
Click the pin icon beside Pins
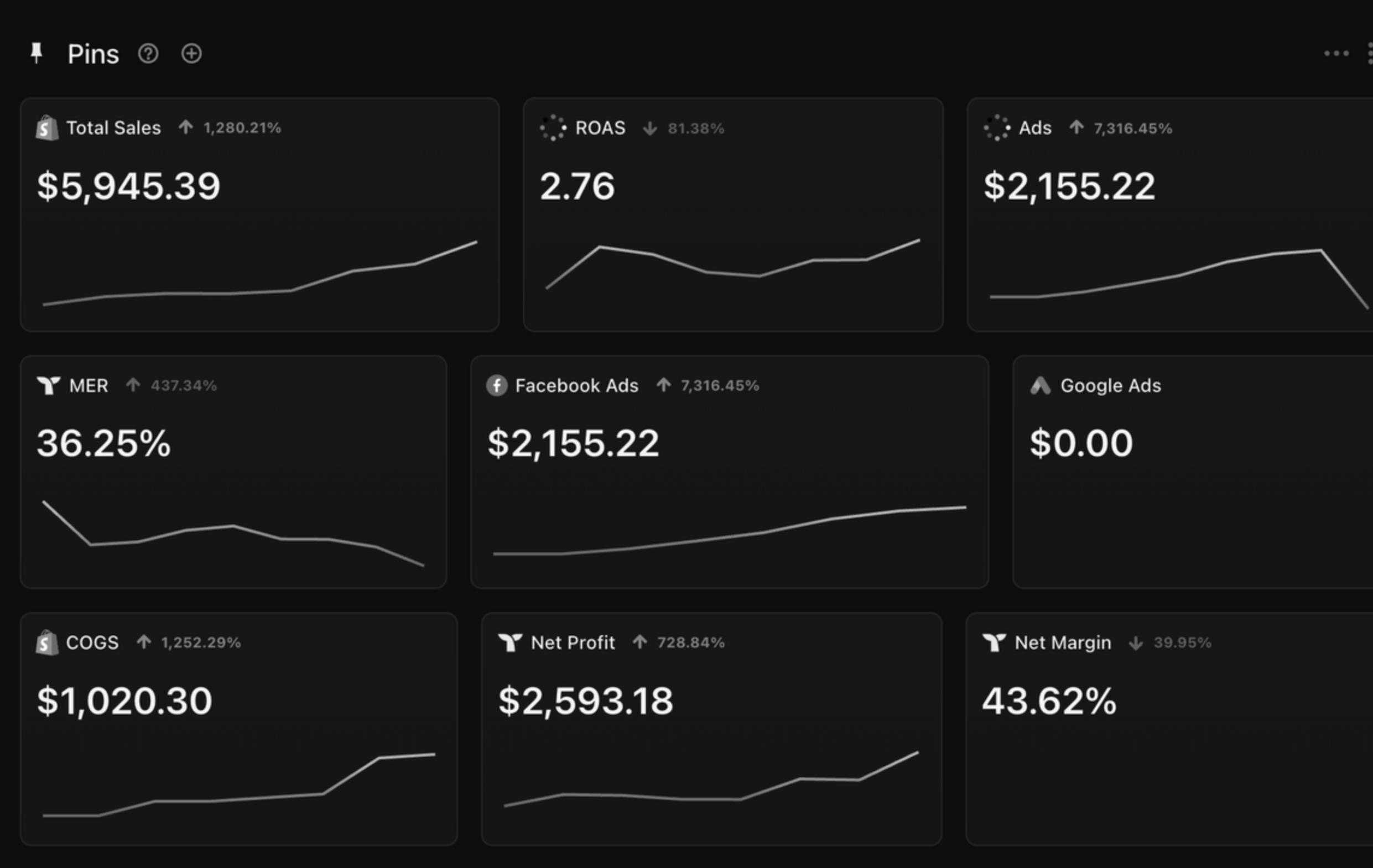(37, 54)
